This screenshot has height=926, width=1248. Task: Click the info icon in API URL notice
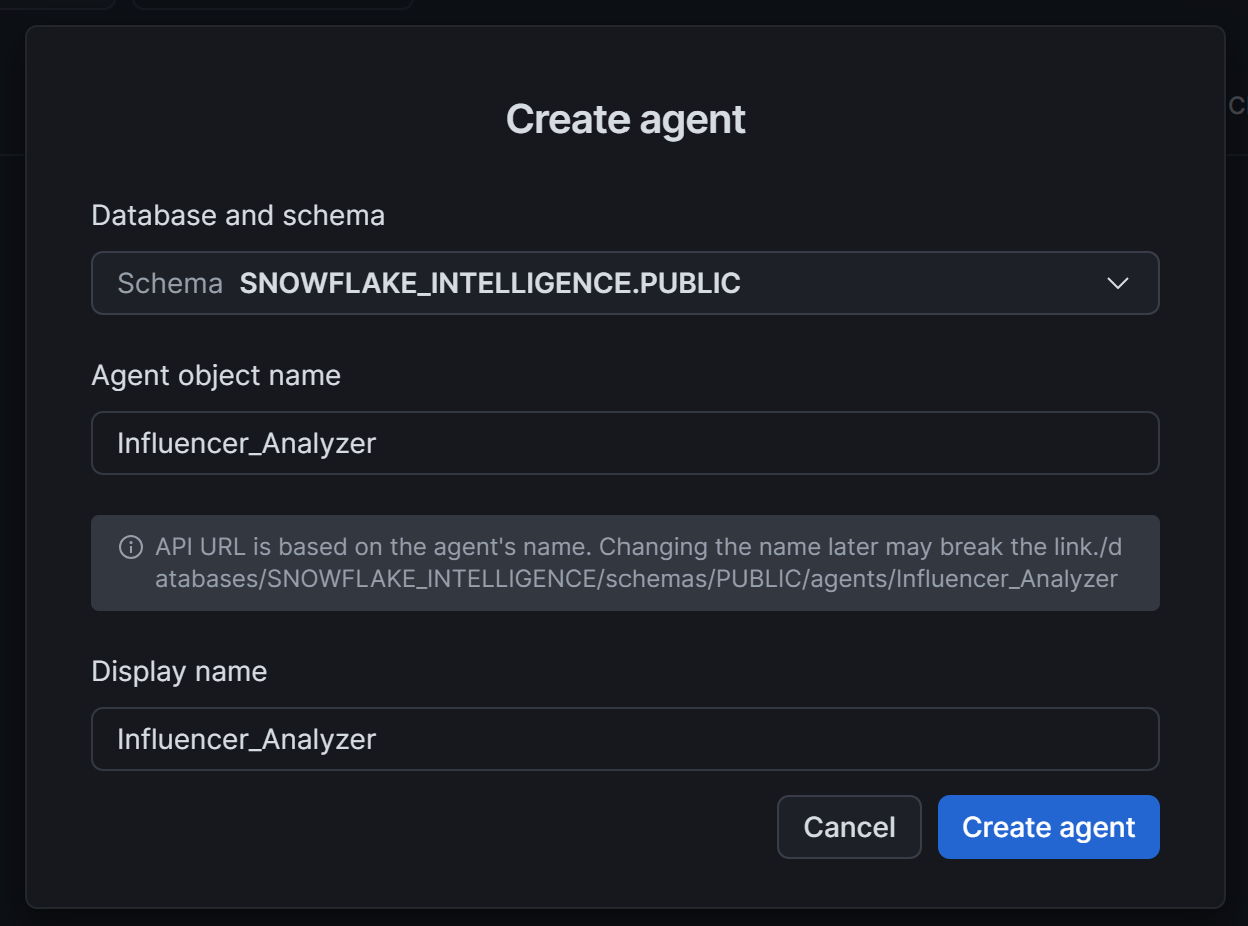click(x=130, y=547)
